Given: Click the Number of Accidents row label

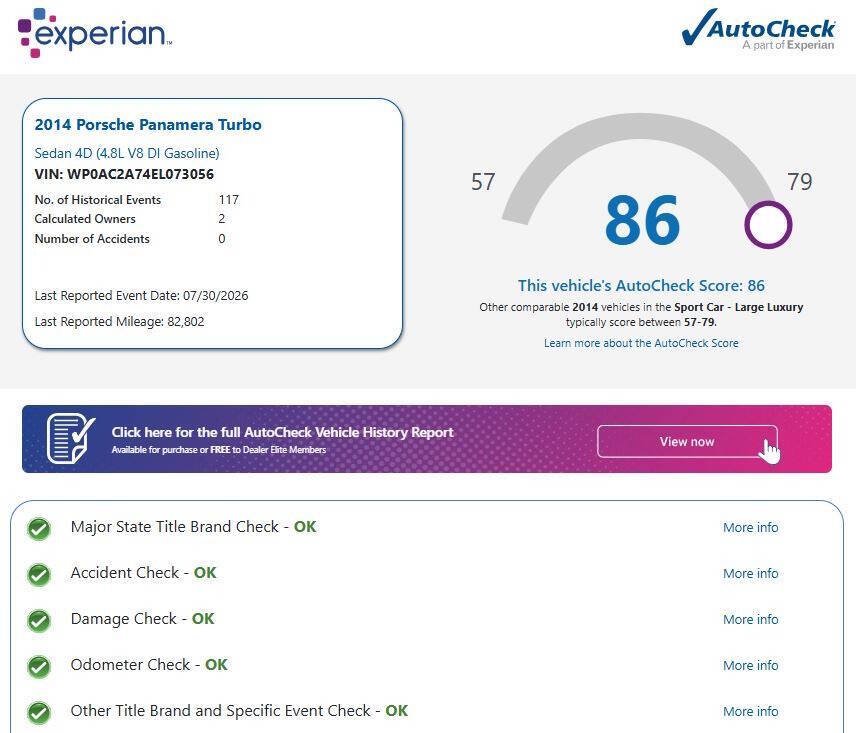Looking at the screenshot, I should click(x=92, y=239).
